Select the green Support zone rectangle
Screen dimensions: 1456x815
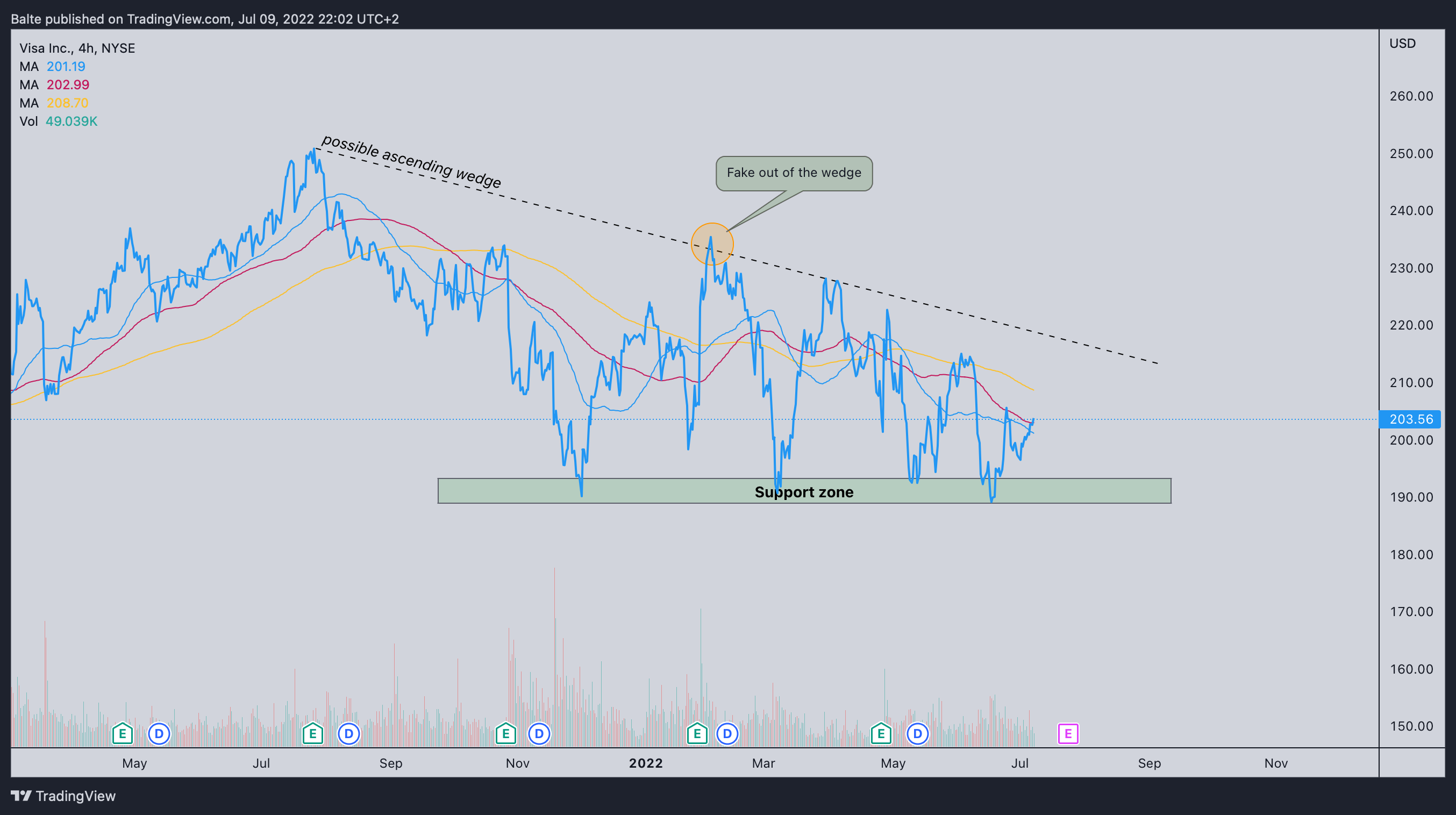coord(804,491)
